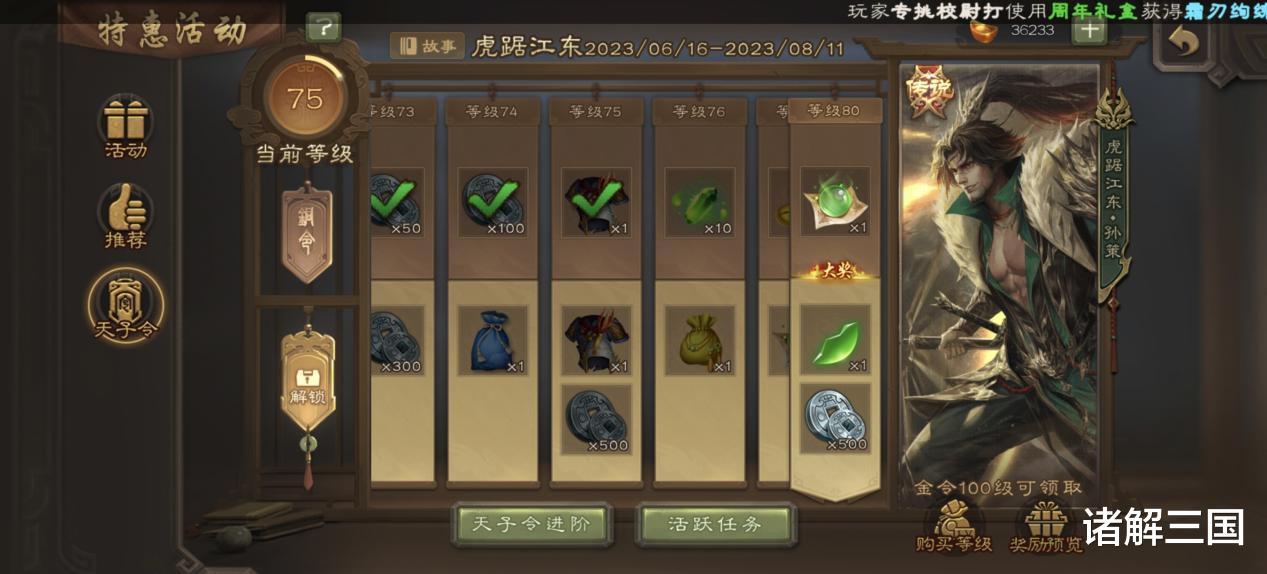Click the 天子令进阶 button
This screenshot has height=574, width=1267.
coord(531,525)
